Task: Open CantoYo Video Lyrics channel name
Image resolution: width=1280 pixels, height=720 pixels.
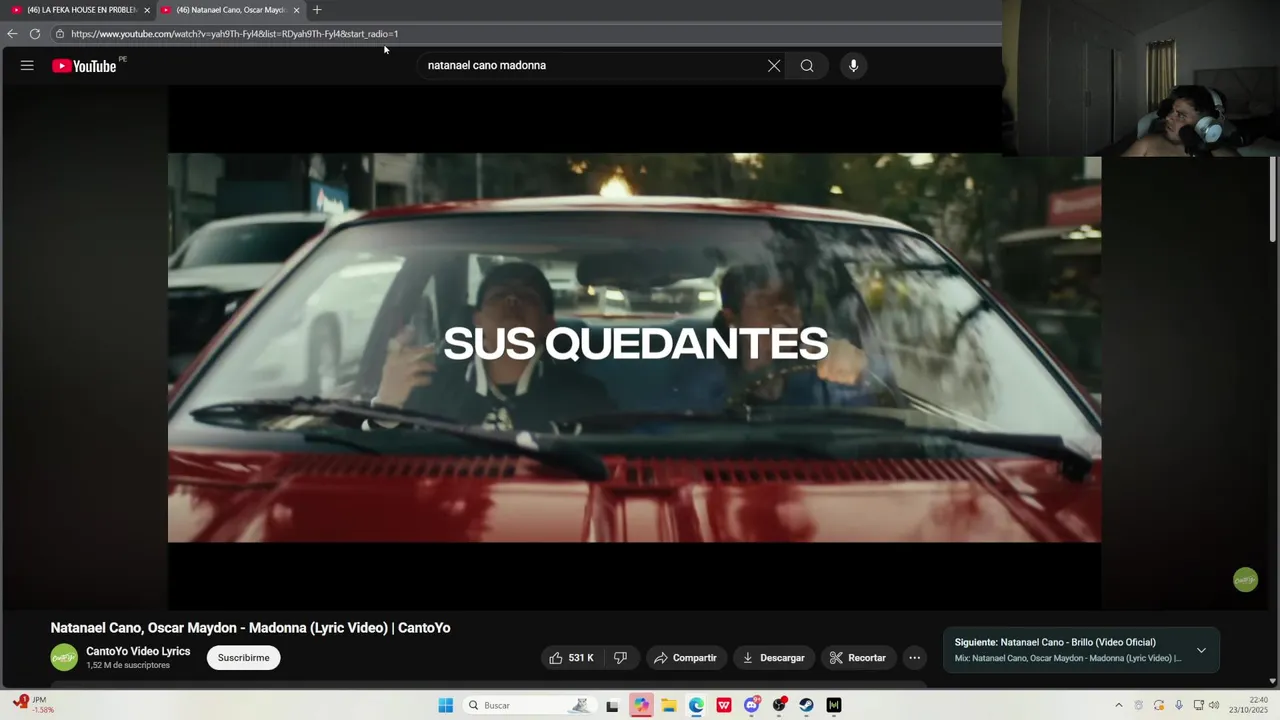Action: [x=138, y=651]
